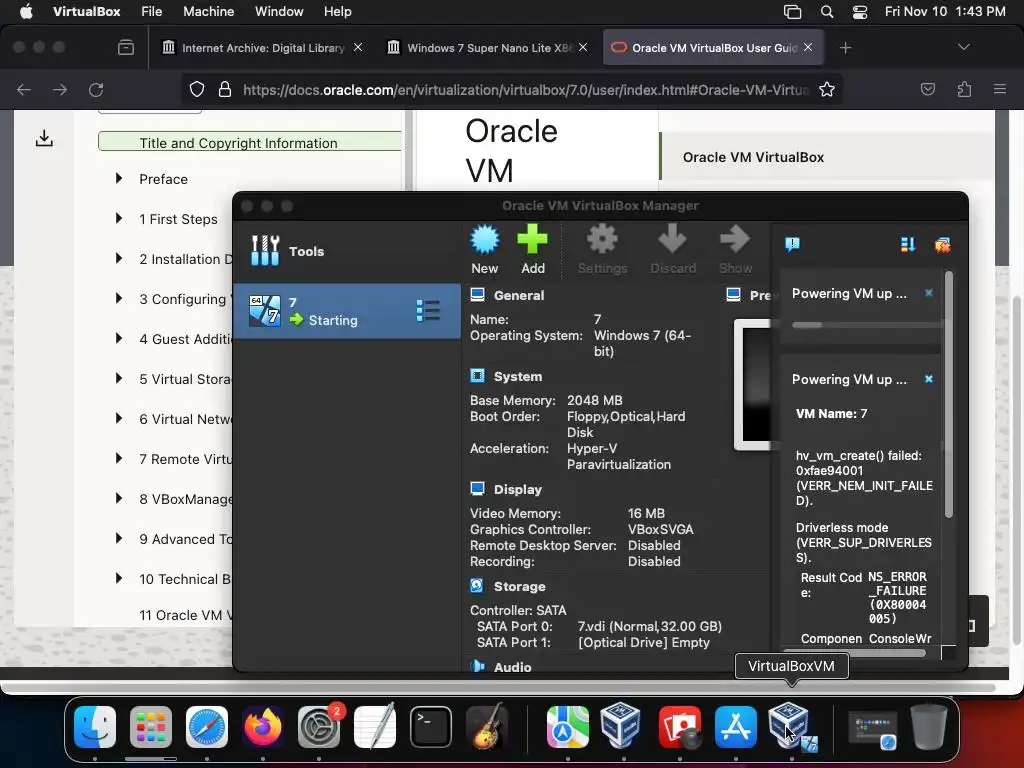The image size is (1024, 768).
Task: Expand the 6 Virtual Networking chapter arrow
Action: (118, 418)
